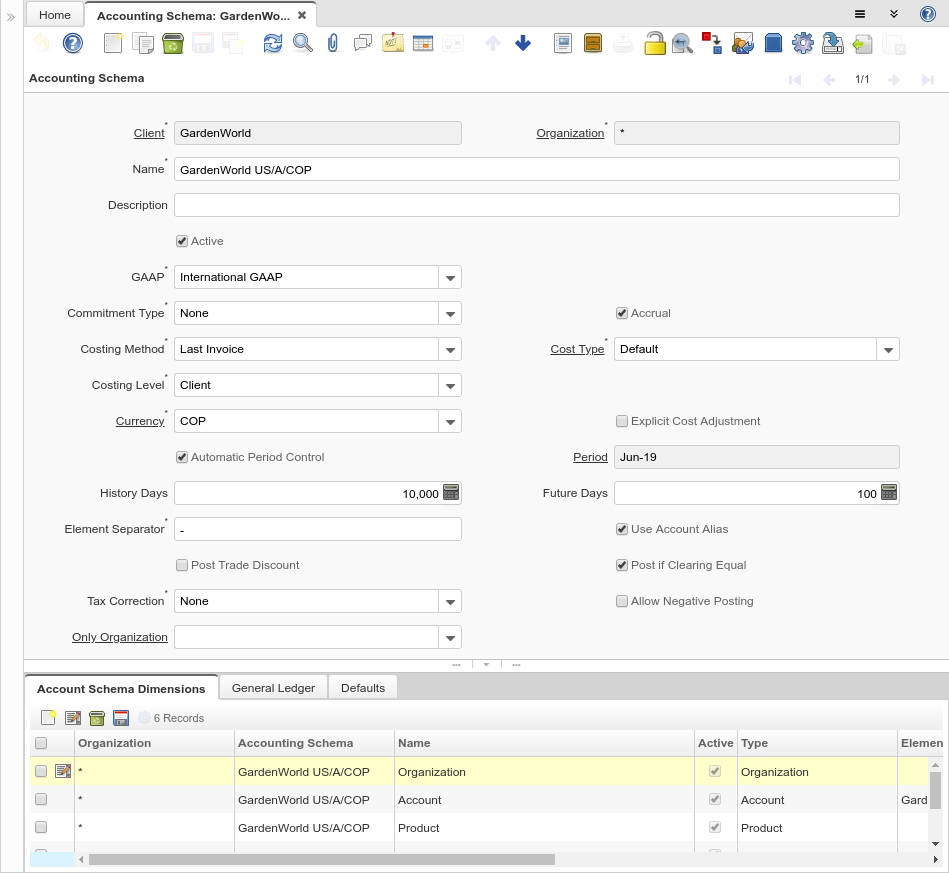Viewport: 949px width, 873px height.
Task: Click the Cost Type label link
Action: click(577, 349)
